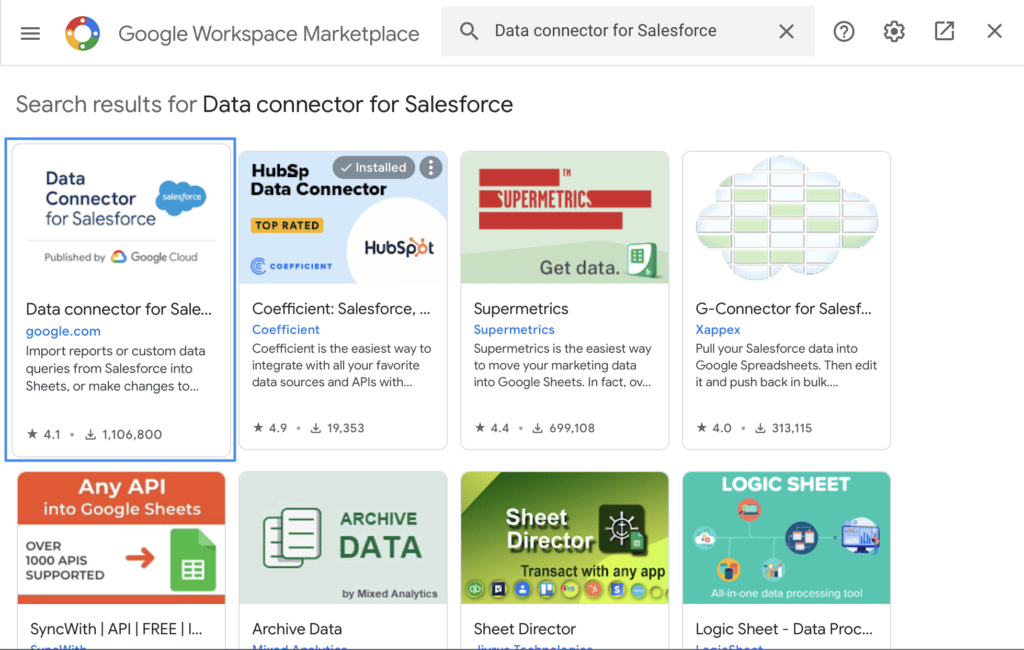Click the 19,353 download count

pyautogui.click(x=337, y=428)
